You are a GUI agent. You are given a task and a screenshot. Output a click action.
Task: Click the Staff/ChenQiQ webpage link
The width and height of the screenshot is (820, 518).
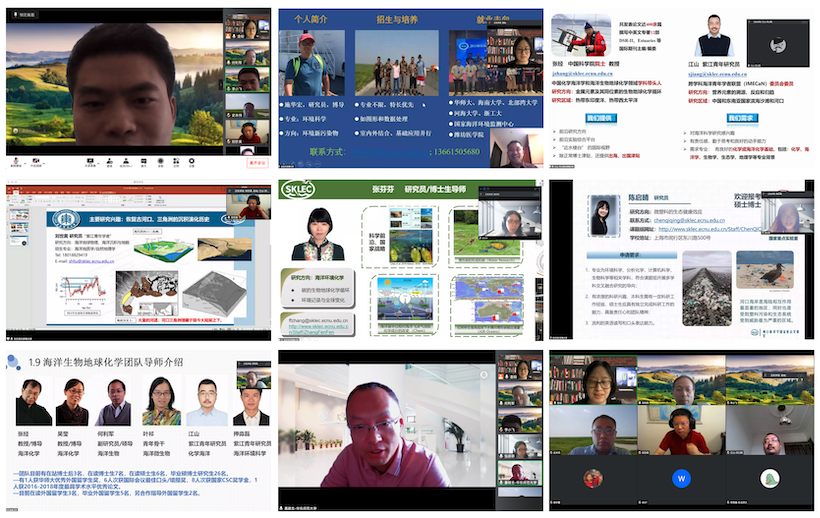tap(710, 229)
